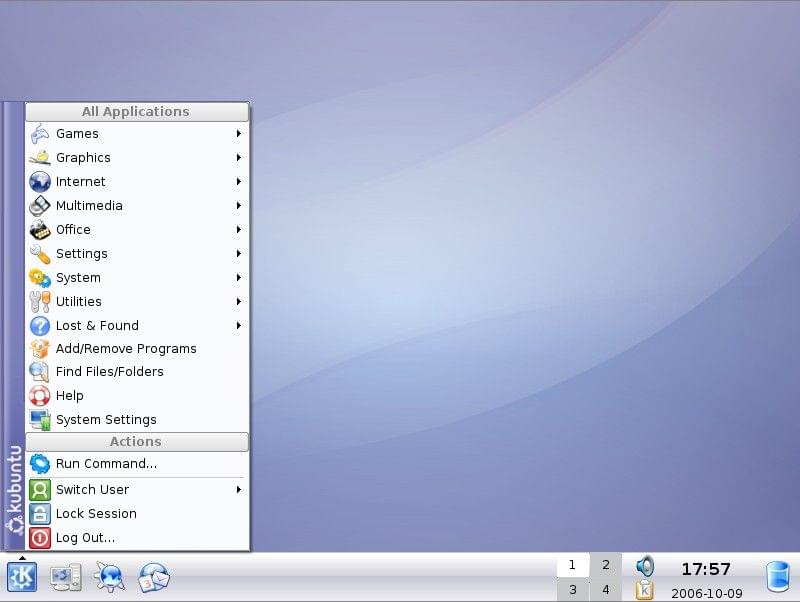Click the Run Command gear icon
Image resolution: width=800 pixels, height=602 pixels.
coord(40,464)
